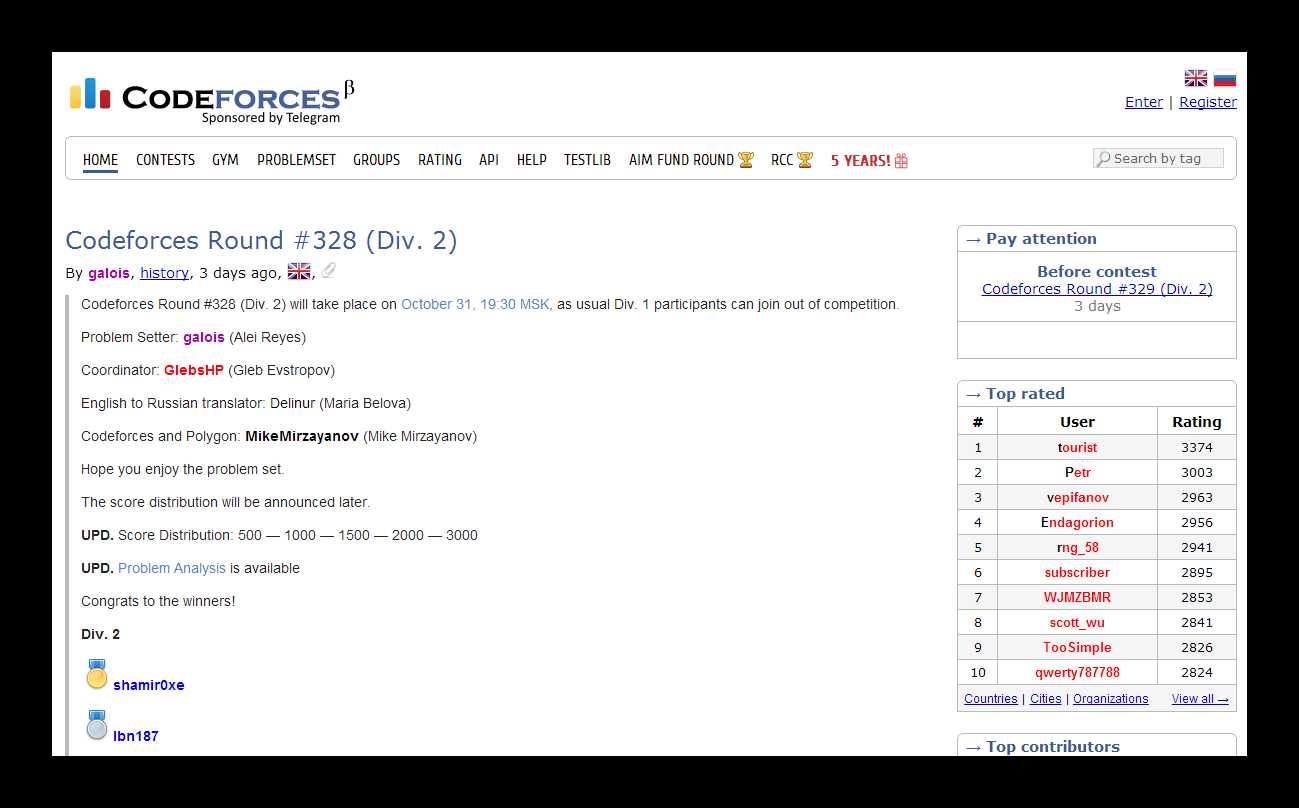Go to the PROBLEMSET page
Screen dimensions: 1299x808
296,160
